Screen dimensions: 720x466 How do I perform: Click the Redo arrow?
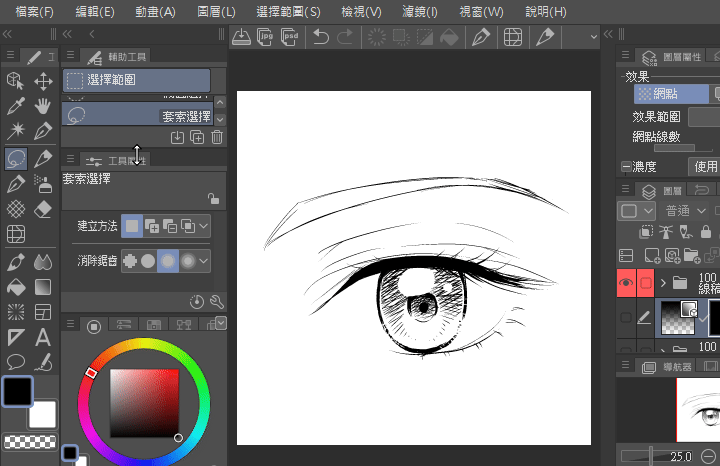click(345, 37)
